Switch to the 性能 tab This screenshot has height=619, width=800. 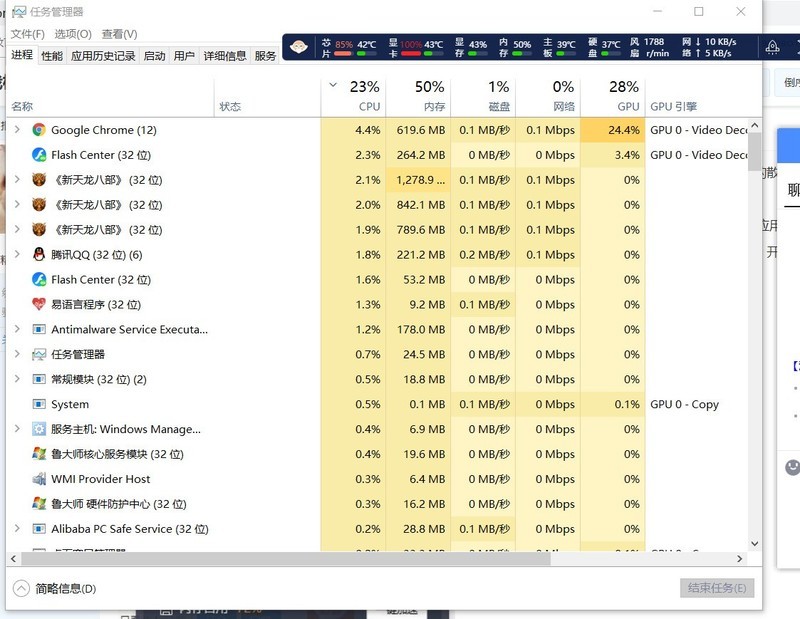[x=52, y=56]
